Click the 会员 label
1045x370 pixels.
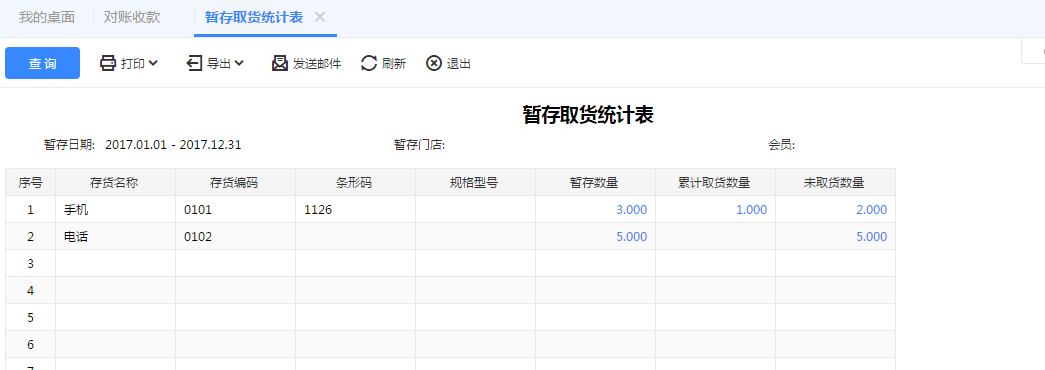pyautogui.click(x=782, y=145)
